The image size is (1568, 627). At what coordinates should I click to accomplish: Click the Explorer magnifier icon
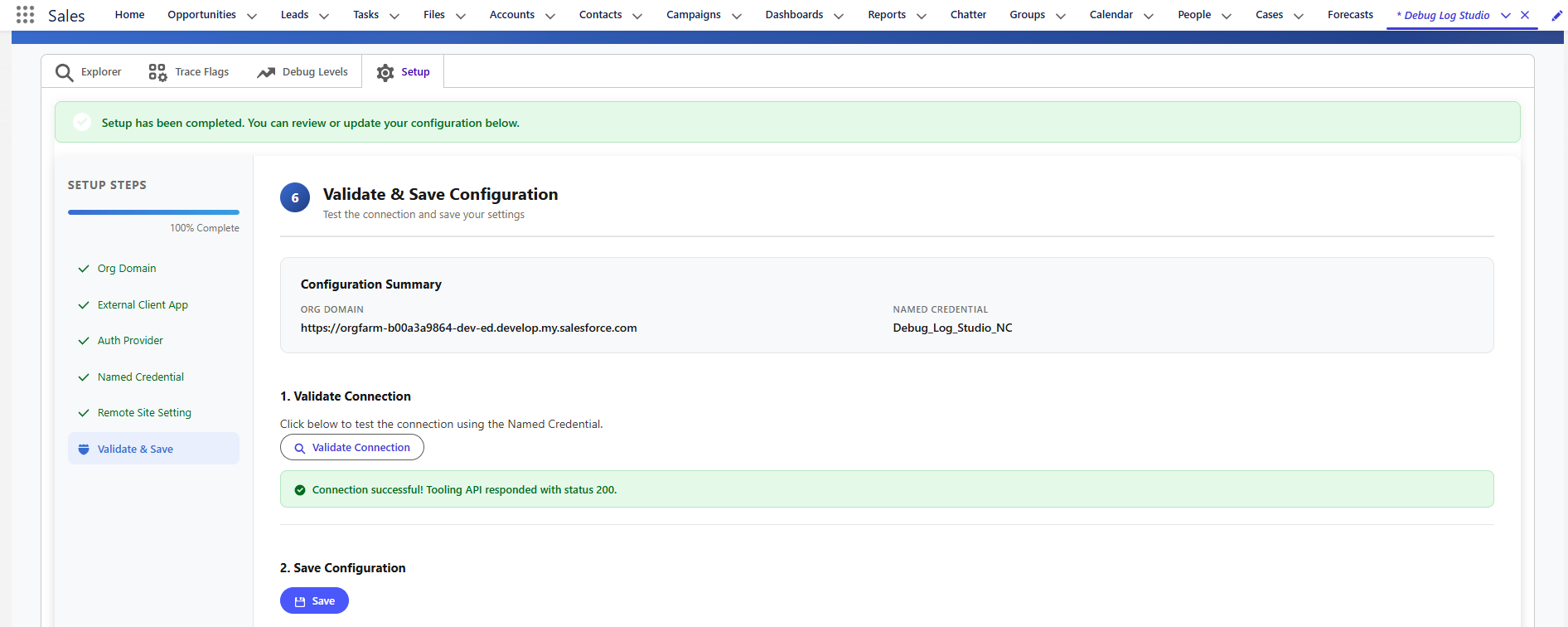[x=64, y=73]
